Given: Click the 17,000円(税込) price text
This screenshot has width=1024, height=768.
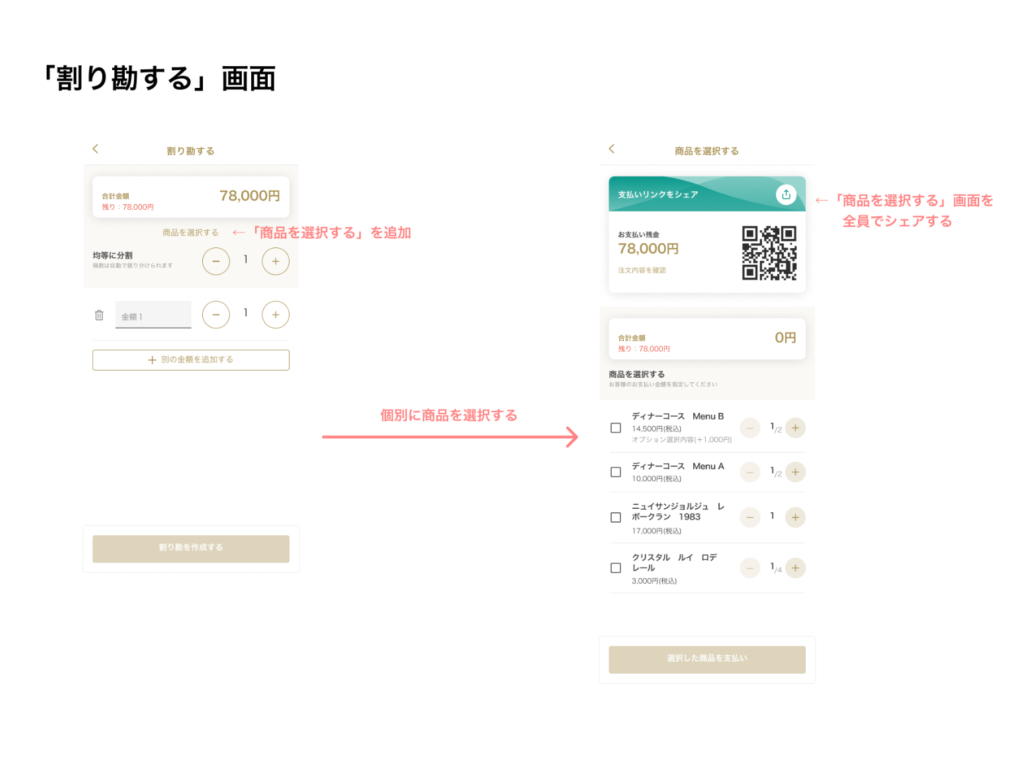Looking at the screenshot, I should pyautogui.click(x=656, y=531).
